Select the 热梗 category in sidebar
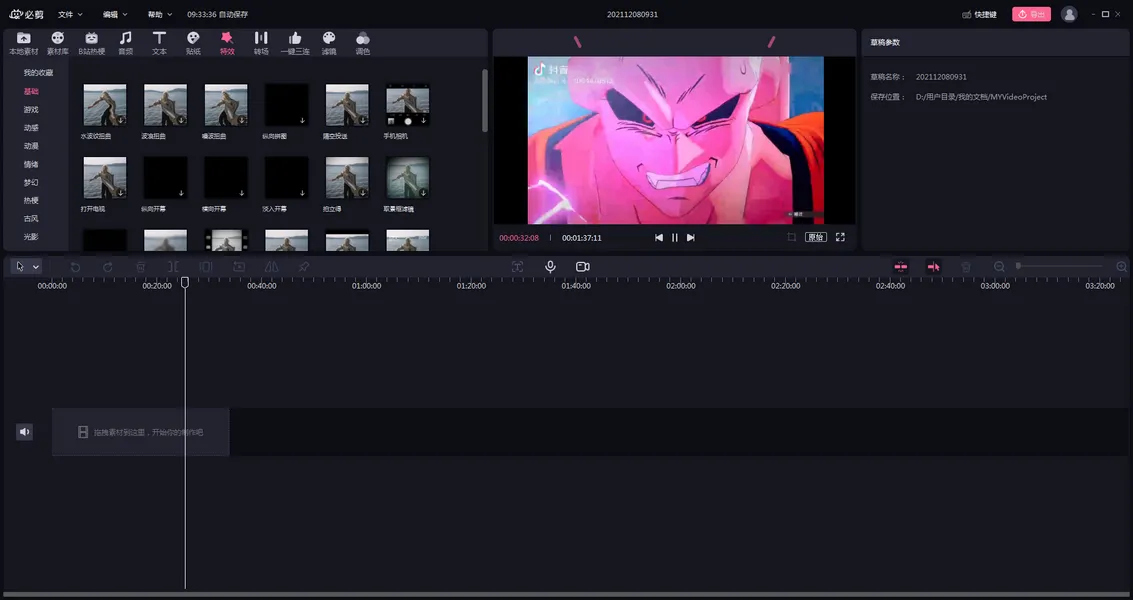Viewport: 1133px width, 600px height. click(33, 199)
